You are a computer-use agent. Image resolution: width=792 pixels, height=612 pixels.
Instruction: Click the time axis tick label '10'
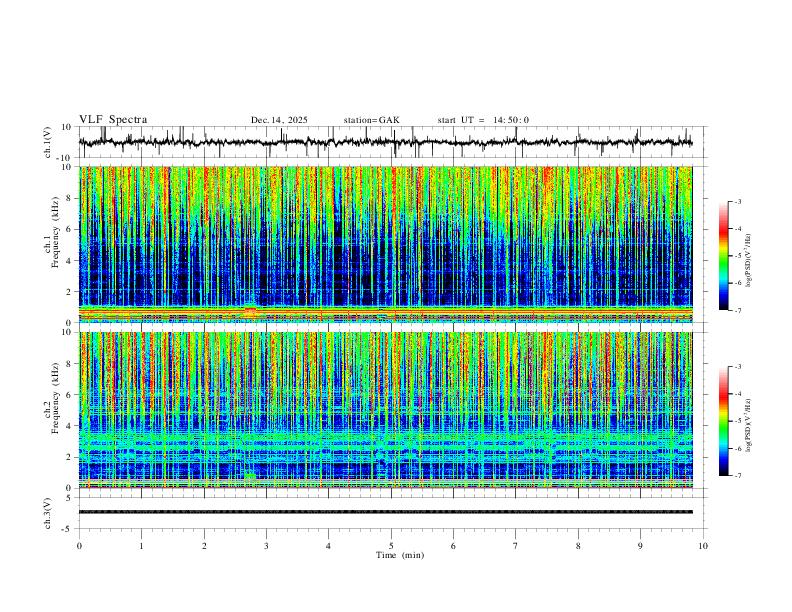coord(703,546)
